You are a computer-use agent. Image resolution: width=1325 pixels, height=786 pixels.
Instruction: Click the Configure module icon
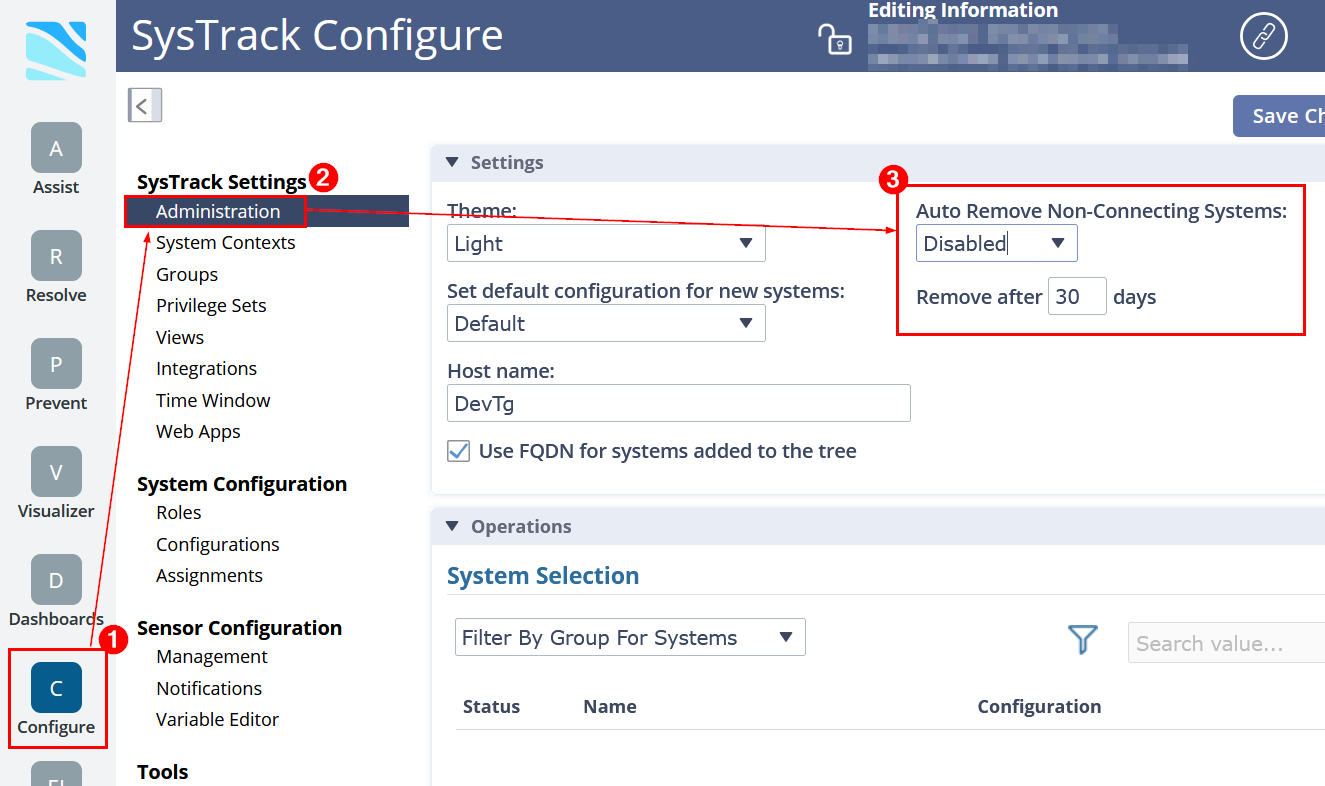pos(56,688)
